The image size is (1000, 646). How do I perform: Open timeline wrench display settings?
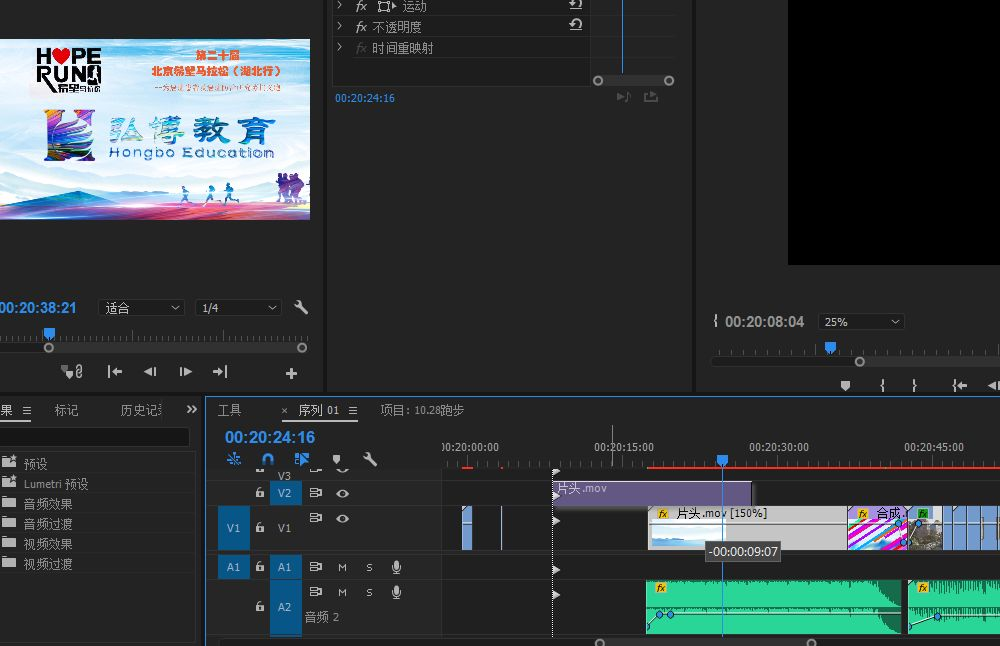coord(370,459)
